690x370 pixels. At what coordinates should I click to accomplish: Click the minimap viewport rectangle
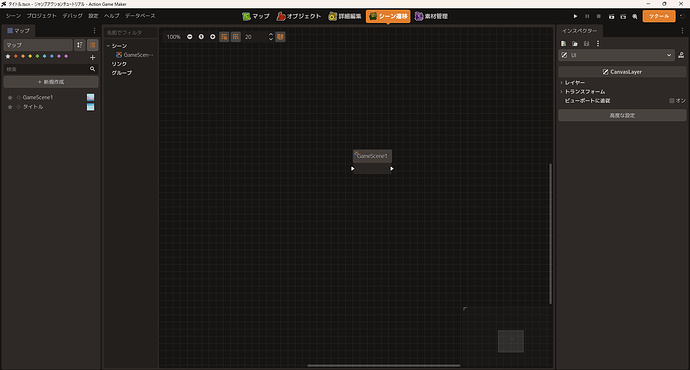click(x=511, y=341)
